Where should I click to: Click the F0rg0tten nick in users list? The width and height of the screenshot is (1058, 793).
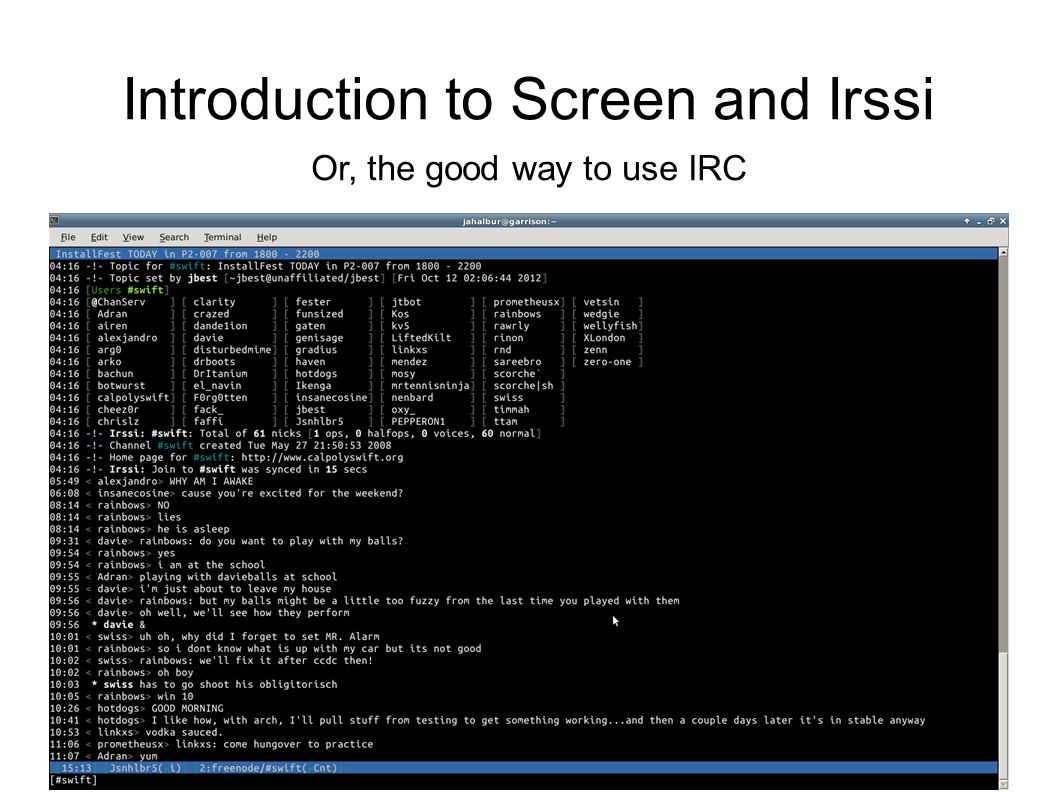point(220,398)
